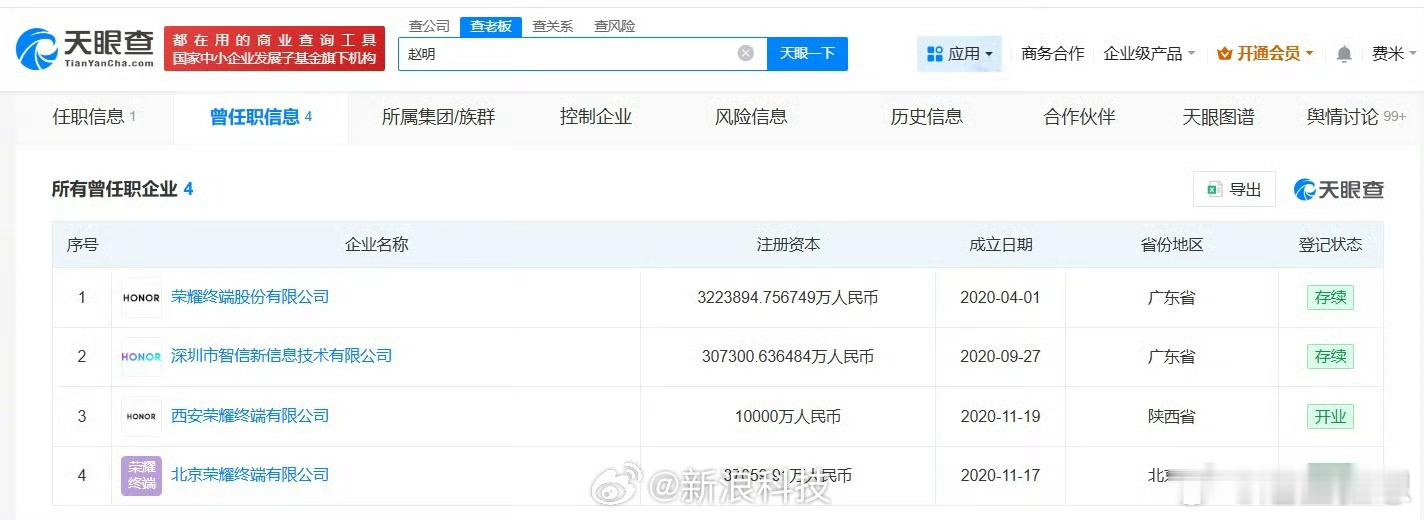Screen dimensions: 1424x520
Task: Click the 2020-11-19 date cell
Action: pyautogui.click(x=1000, y=417)
